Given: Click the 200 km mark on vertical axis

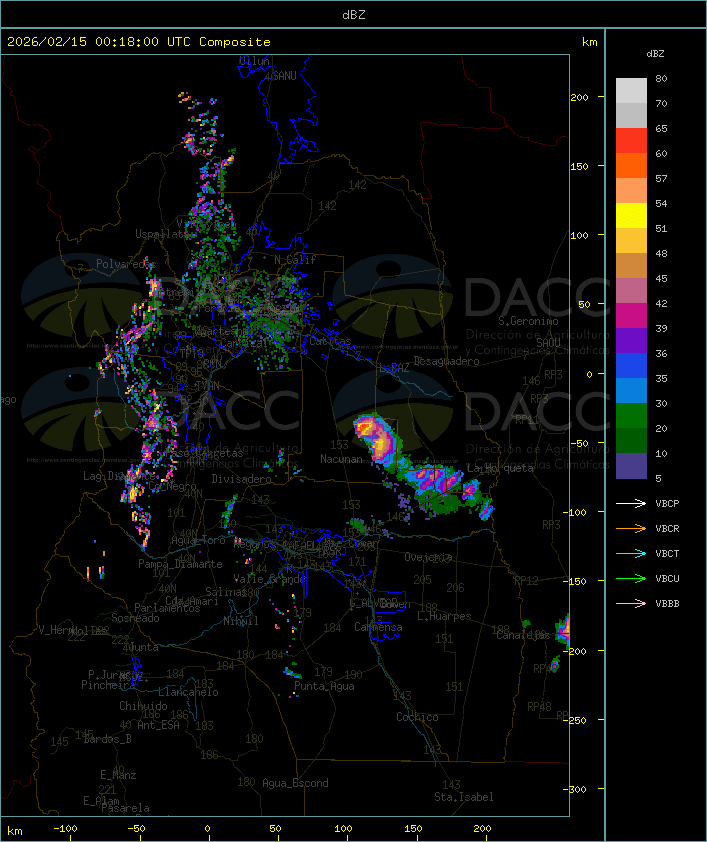Looking at the screenshot, I should tap(579, 97).
